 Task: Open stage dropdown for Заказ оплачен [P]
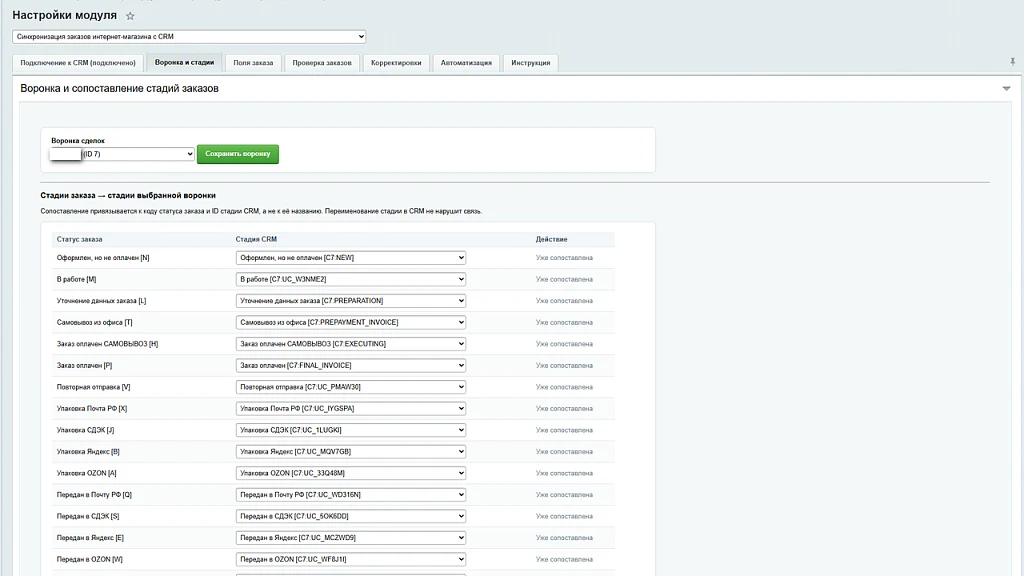pyautogui.click(x=351, y=366)
